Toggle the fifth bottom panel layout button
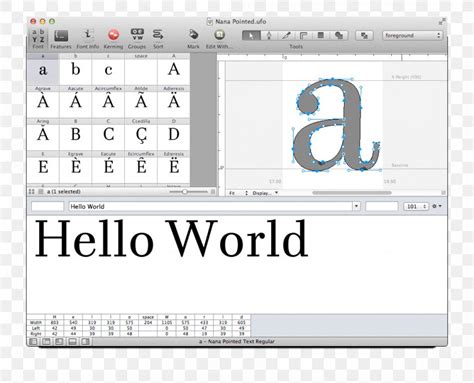Screen dimensions: 474x383 (85, 341)
